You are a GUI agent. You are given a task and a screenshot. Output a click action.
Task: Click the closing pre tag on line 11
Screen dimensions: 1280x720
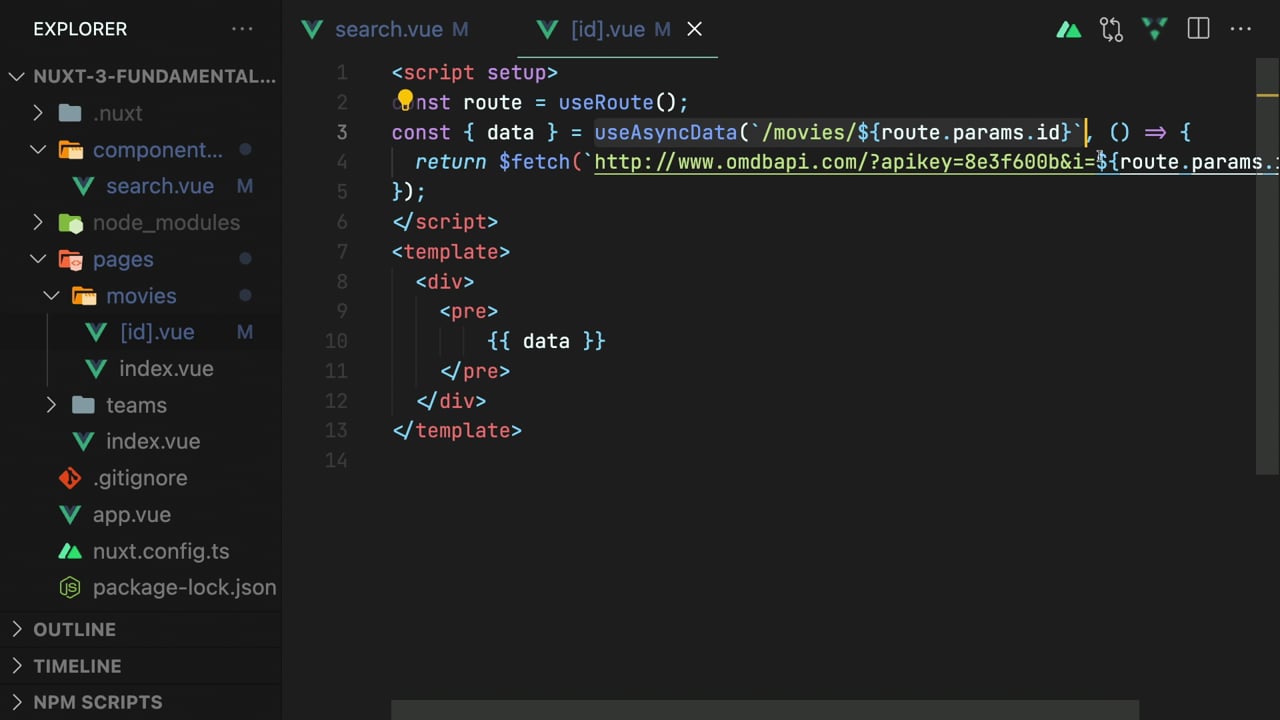click(x=475, y=371)
